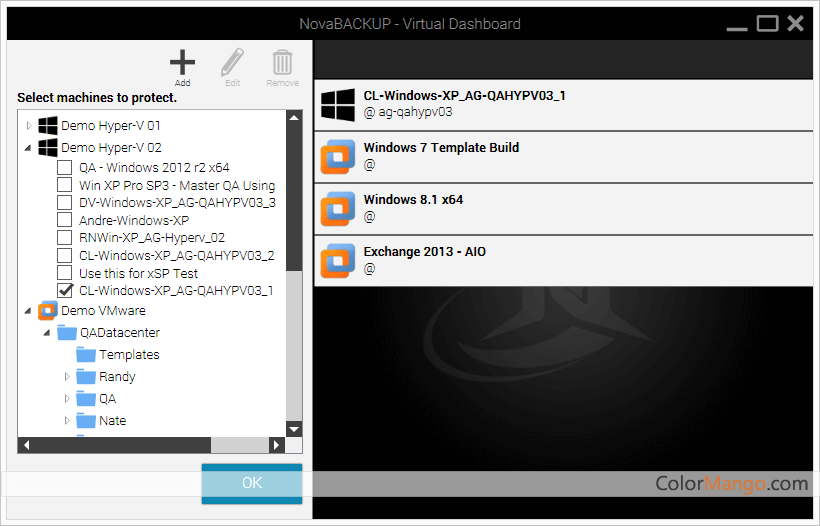
Task: Click the Exchange 2013 - AIO VM icon
Action: pos(338,260)
